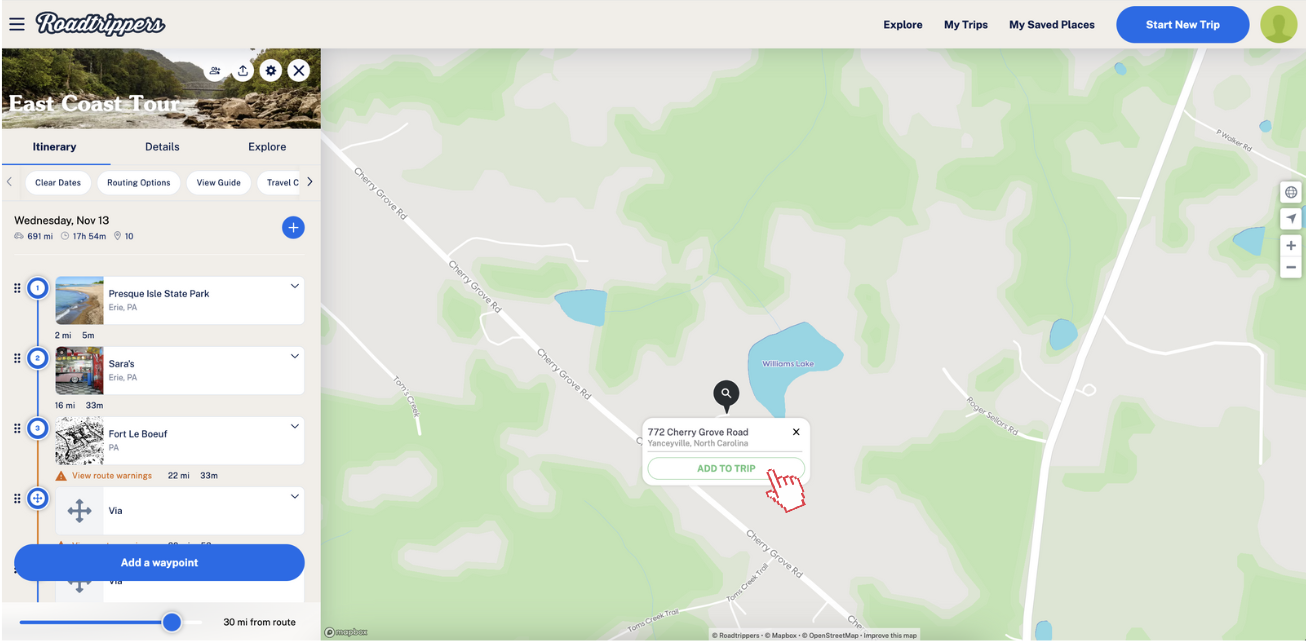Click the Roadtrippers logo
The image size is (1306, 642).
point(101,24)
